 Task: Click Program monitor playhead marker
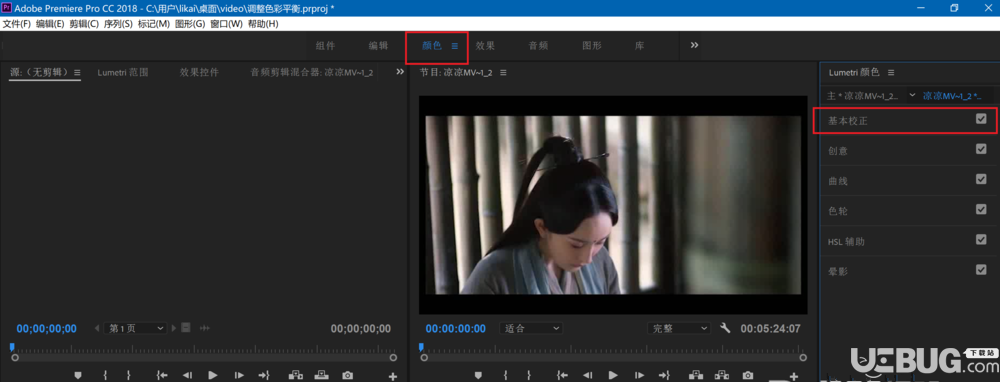(x=421, y=347)
